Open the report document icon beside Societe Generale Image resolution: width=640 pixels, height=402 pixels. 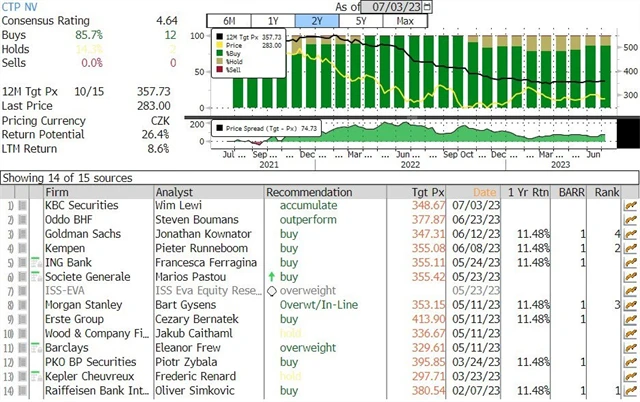(36, 277)
